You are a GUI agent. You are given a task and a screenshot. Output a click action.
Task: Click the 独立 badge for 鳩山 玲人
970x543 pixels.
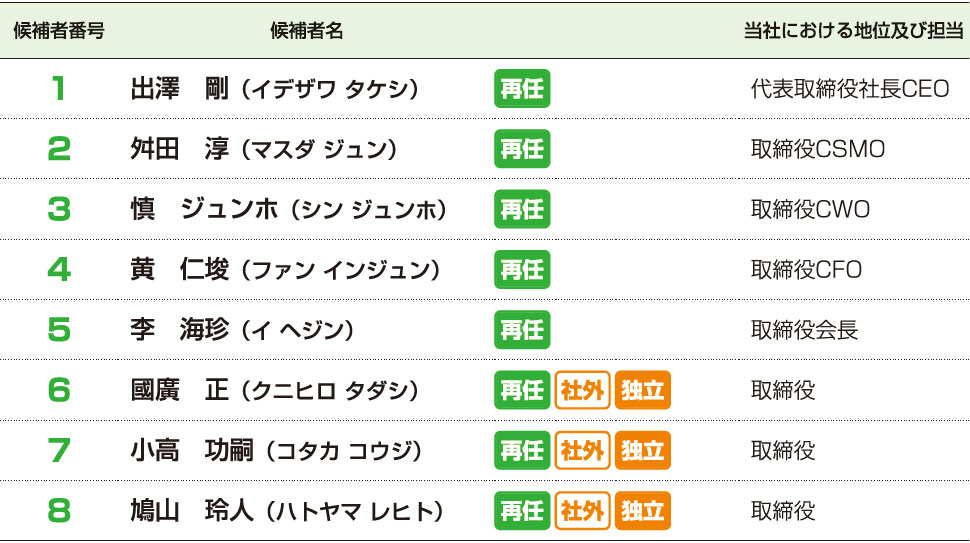642,510
